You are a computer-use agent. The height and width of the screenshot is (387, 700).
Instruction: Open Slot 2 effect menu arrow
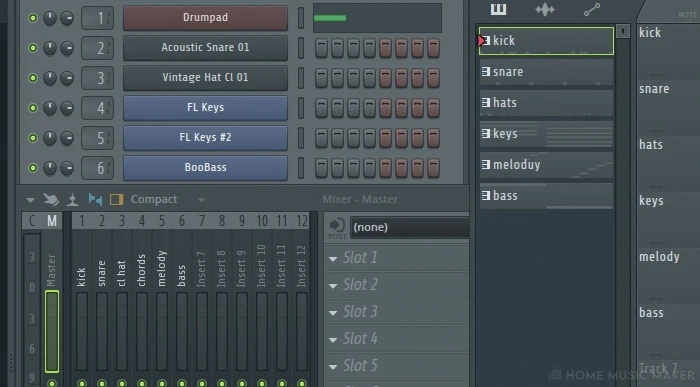[x=333, y=286]
